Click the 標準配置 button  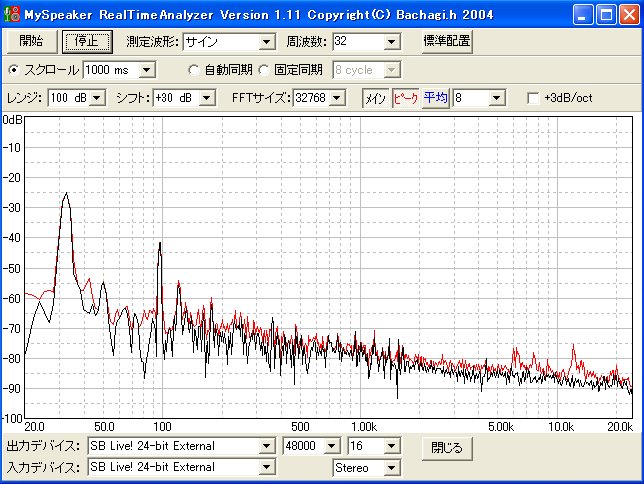(445, 41)
